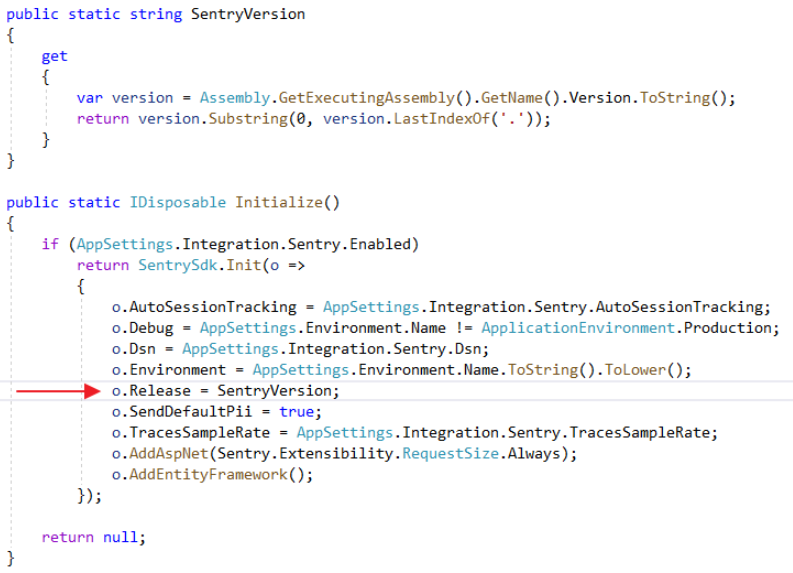Viewport: 793px width, 573px height.
Task: Click the o.Environment property
Action: click(x=169, y=370)
